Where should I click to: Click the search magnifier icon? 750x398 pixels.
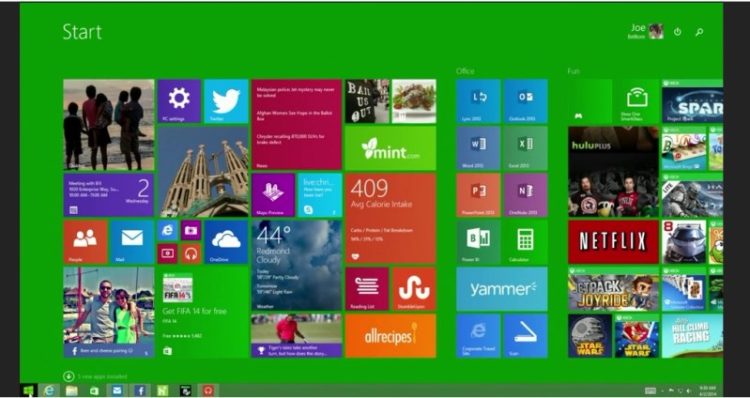tap(699, 32)
